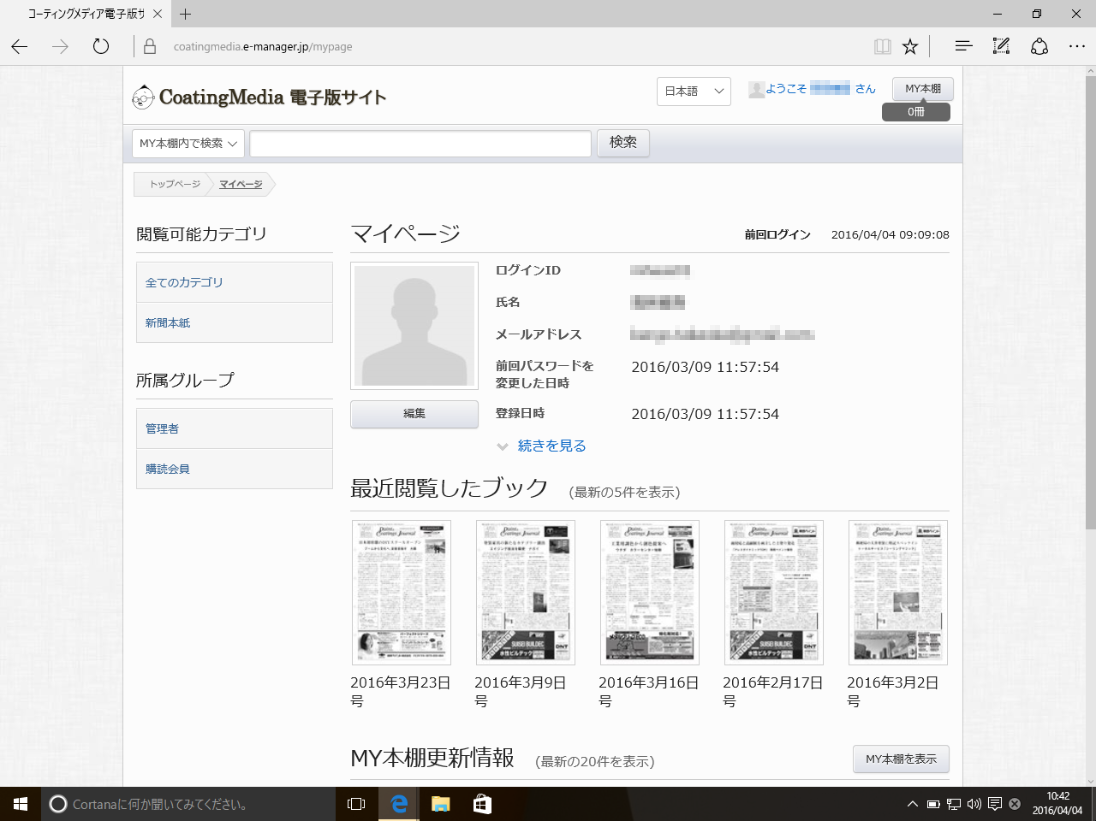This screenshot has width=1096, height=821.
Task: Open the Hub icon in toolbar
Action: (x=963, y=46)
